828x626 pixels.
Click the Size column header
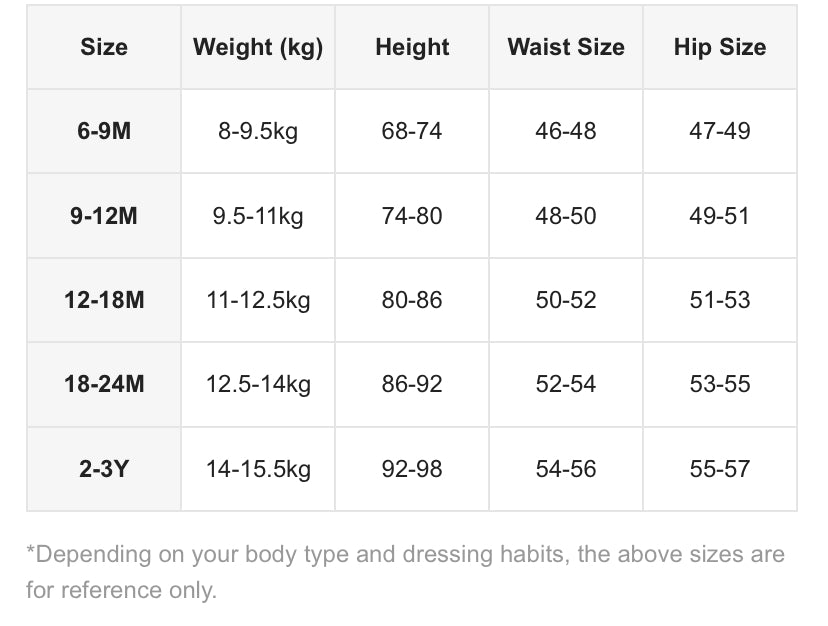pyautogui.click(x=104, y=47)
